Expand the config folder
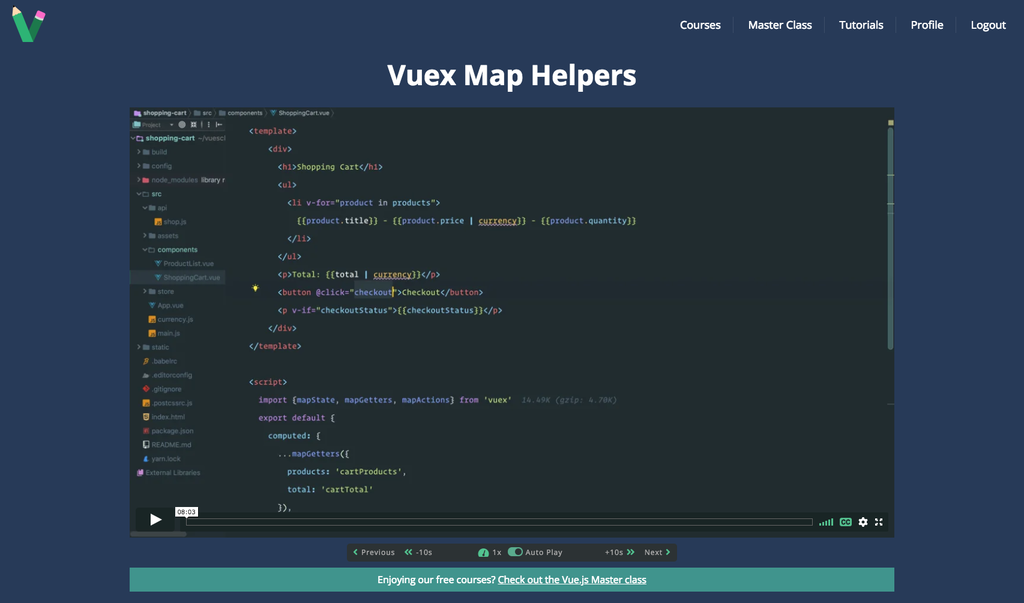Viewport: 1024px width, 603px height. click(138, 166)
